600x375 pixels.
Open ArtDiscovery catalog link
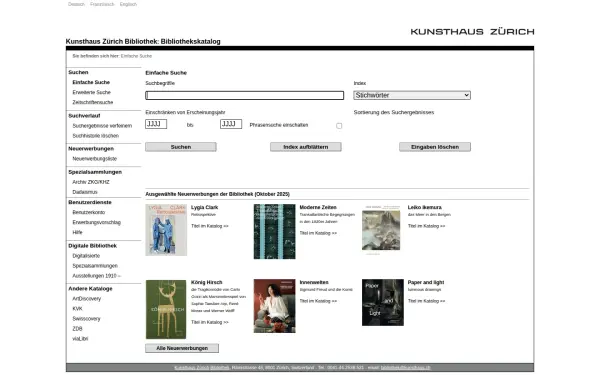point(86,298)
